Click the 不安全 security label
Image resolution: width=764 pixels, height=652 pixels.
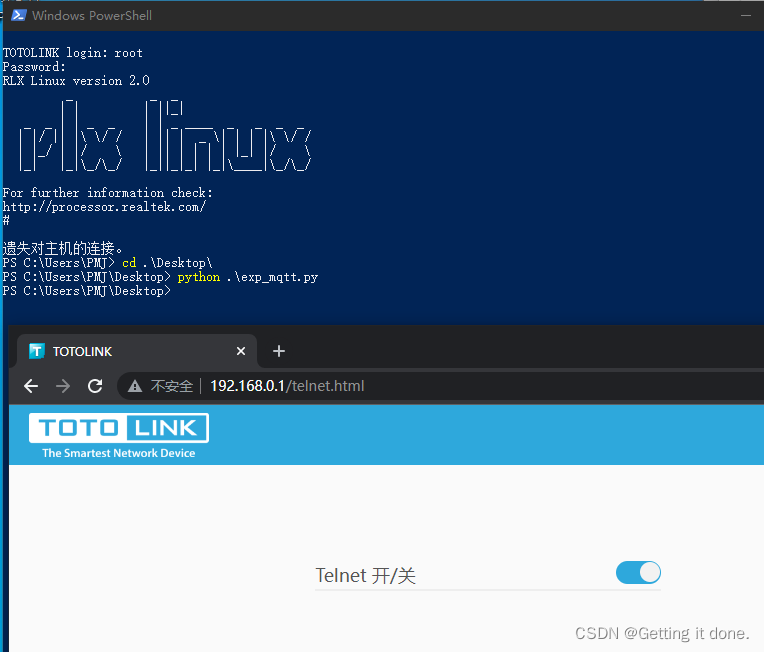[x=172, y=386]
